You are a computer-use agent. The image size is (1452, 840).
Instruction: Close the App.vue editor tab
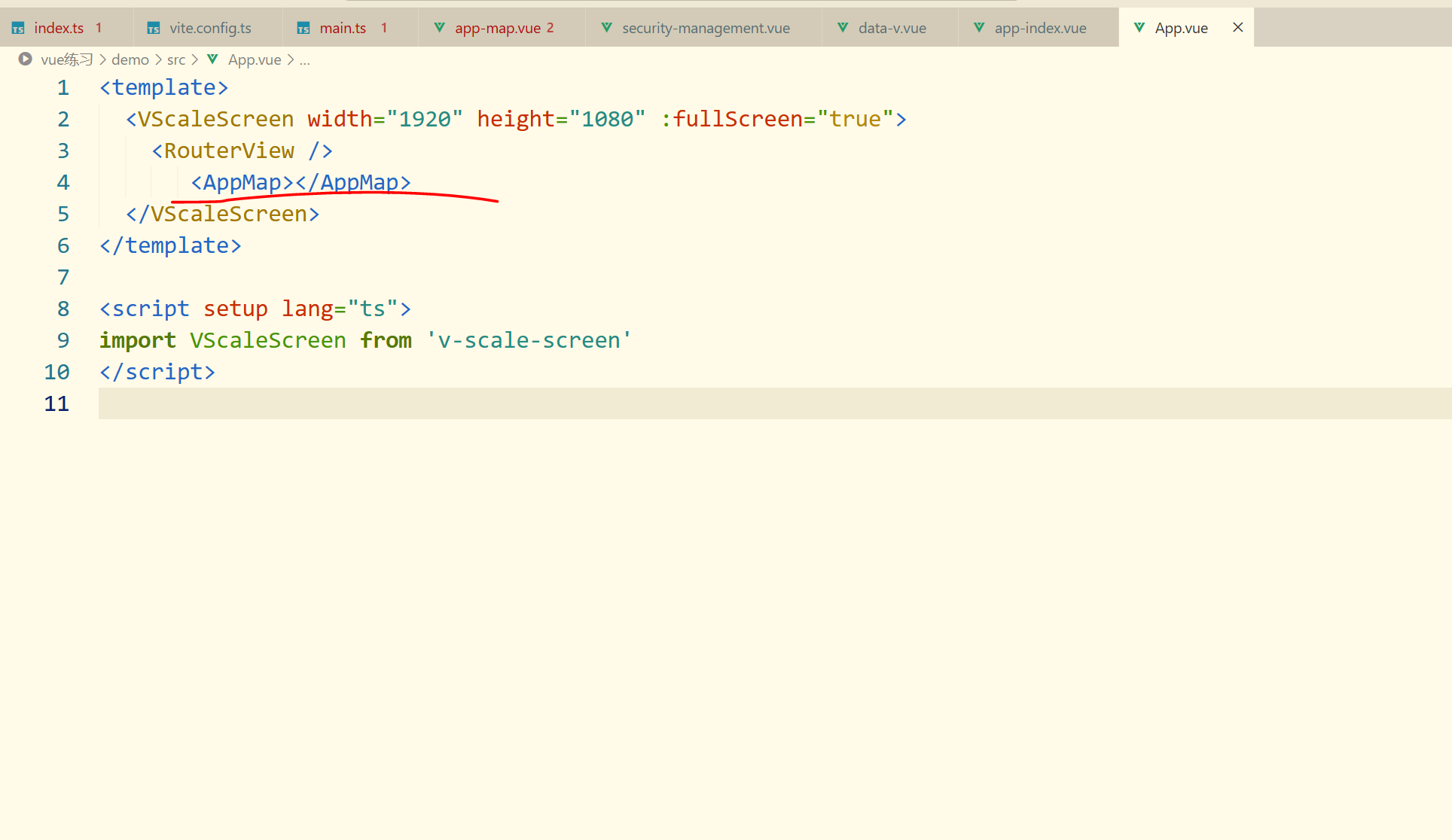click(1237, 28)
